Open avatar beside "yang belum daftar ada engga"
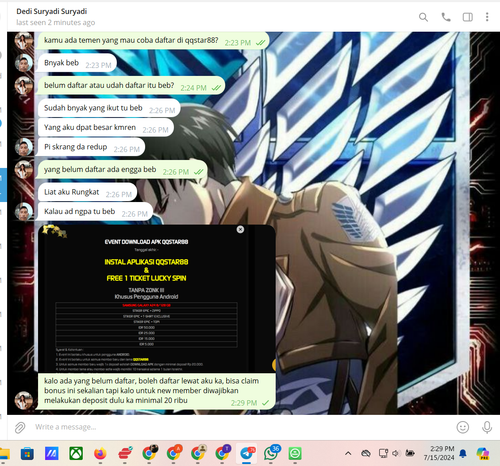The height and width of the screenshot is (466, 500). pyautogui.click(x=24, y=169)
